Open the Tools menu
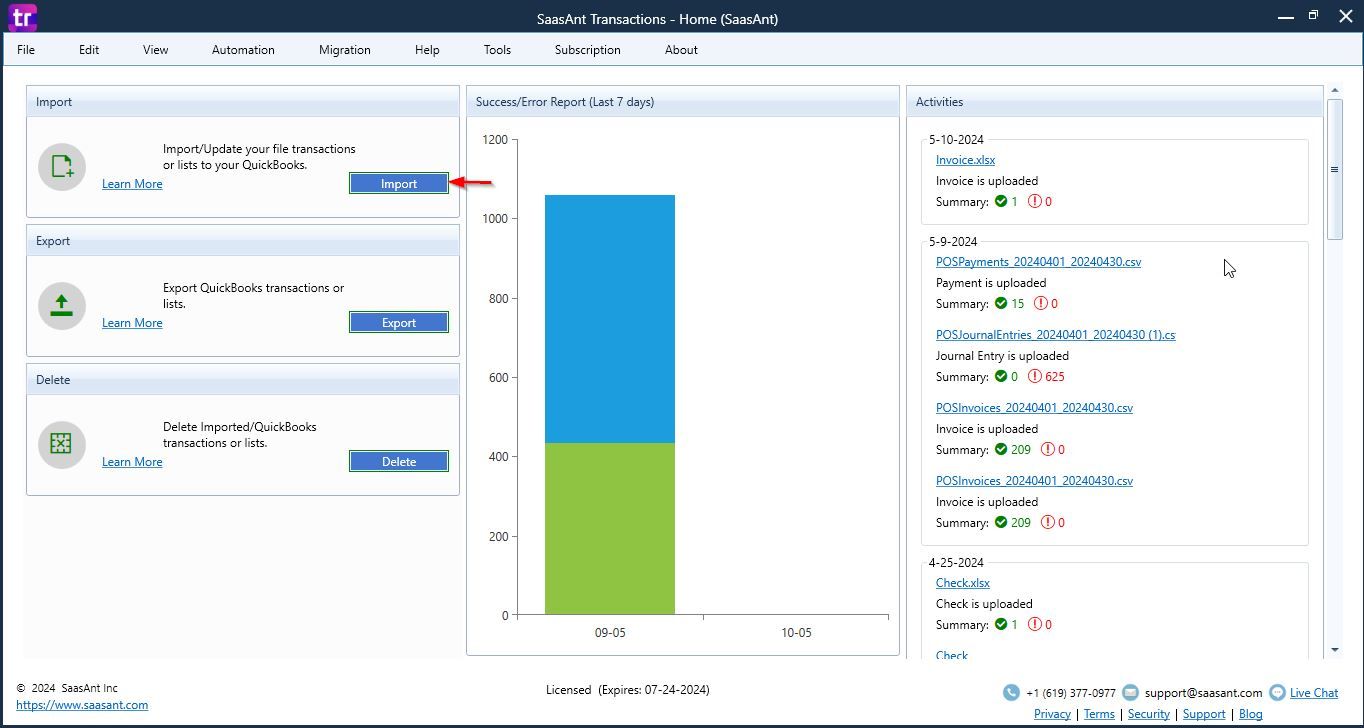This screenshot has width=1364, height=728. pyautogui.click(x=497, y=49)
